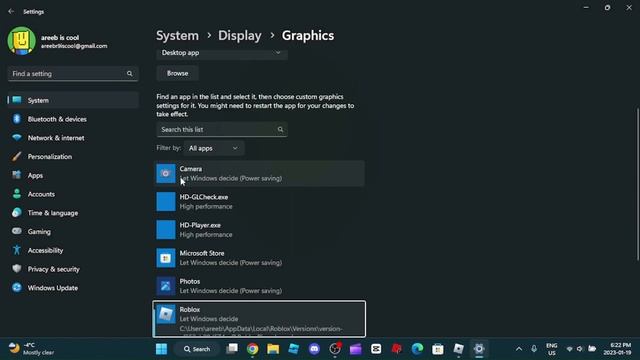The image size is (640, 360).
Task: Open Accounts settings
Action: tap(73, 194)
